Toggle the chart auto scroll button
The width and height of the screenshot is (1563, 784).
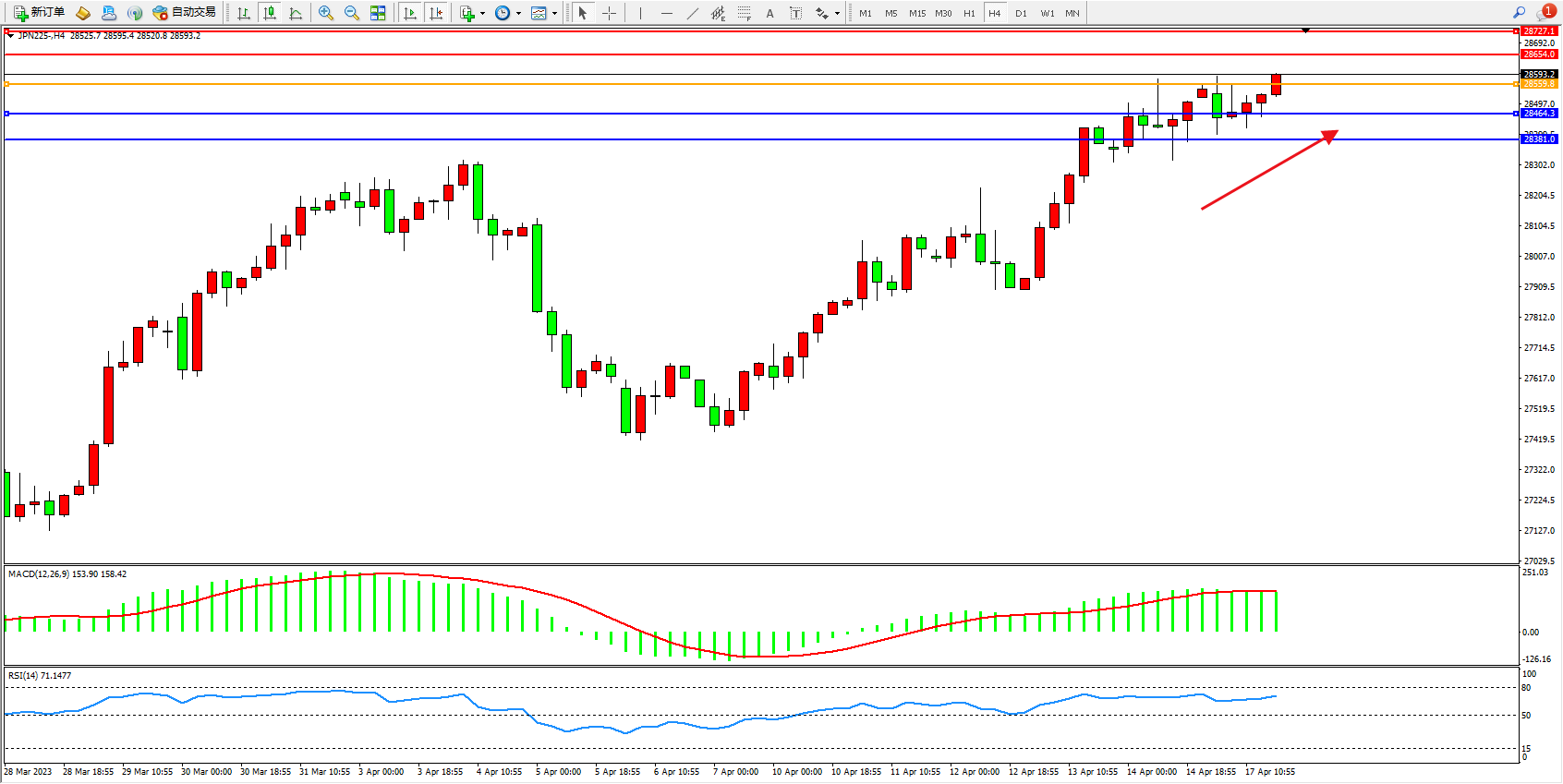(x=410, y=13)
